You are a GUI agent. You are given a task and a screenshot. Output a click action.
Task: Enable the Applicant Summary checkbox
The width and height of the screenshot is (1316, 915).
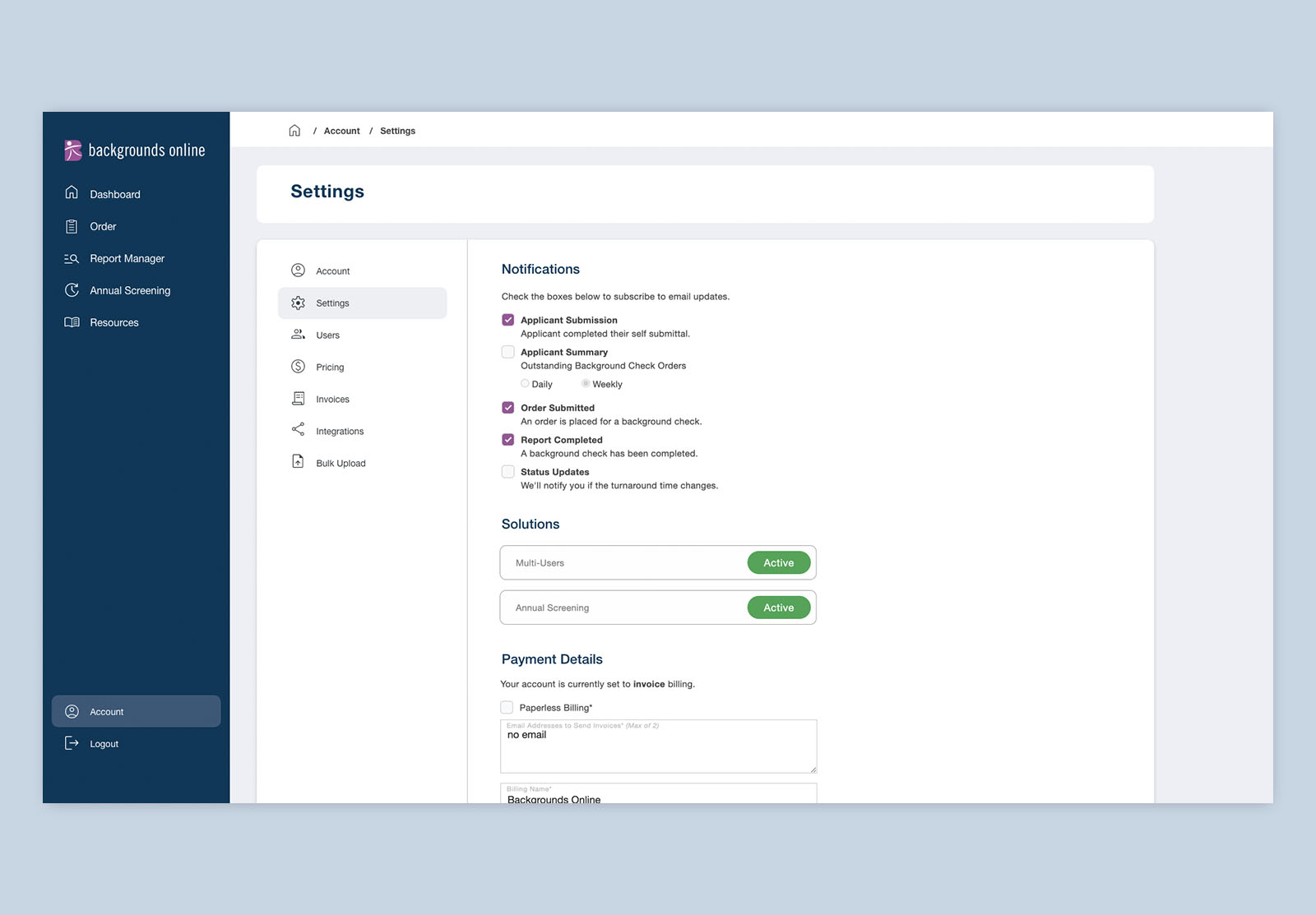(508, 352)
